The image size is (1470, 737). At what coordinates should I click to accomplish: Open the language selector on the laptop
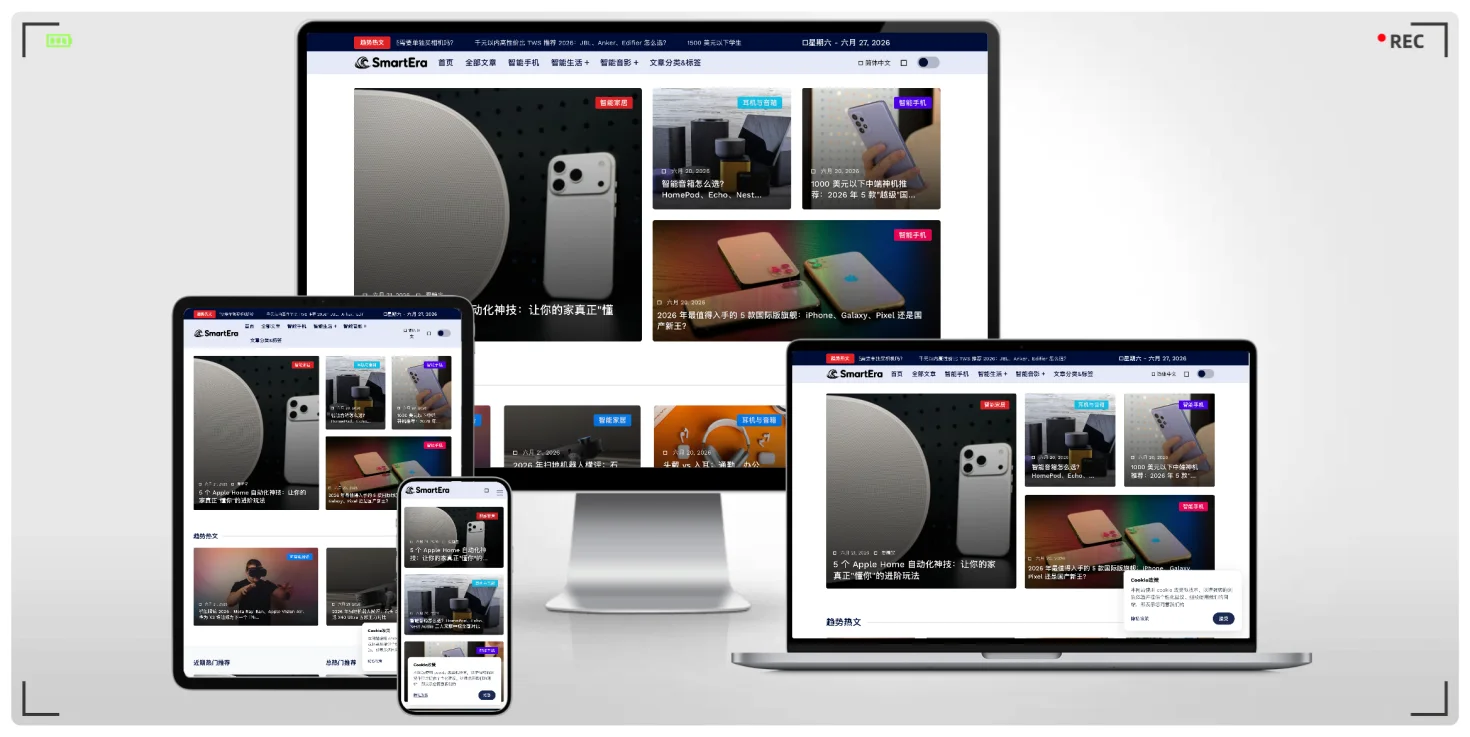pos(1164,374)
